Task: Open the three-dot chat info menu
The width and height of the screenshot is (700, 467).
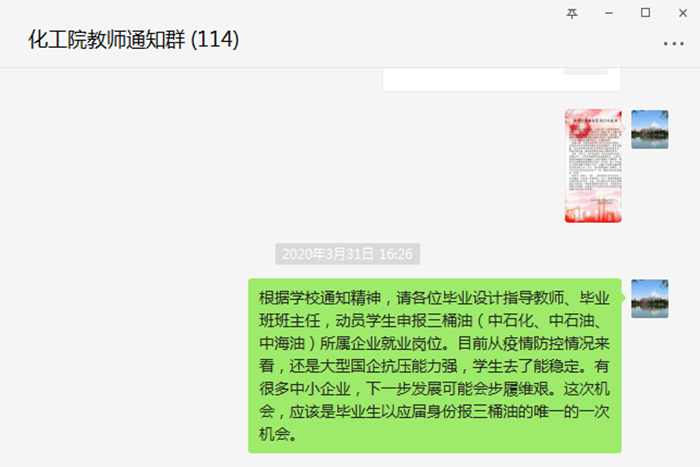Action: point(673,44)
